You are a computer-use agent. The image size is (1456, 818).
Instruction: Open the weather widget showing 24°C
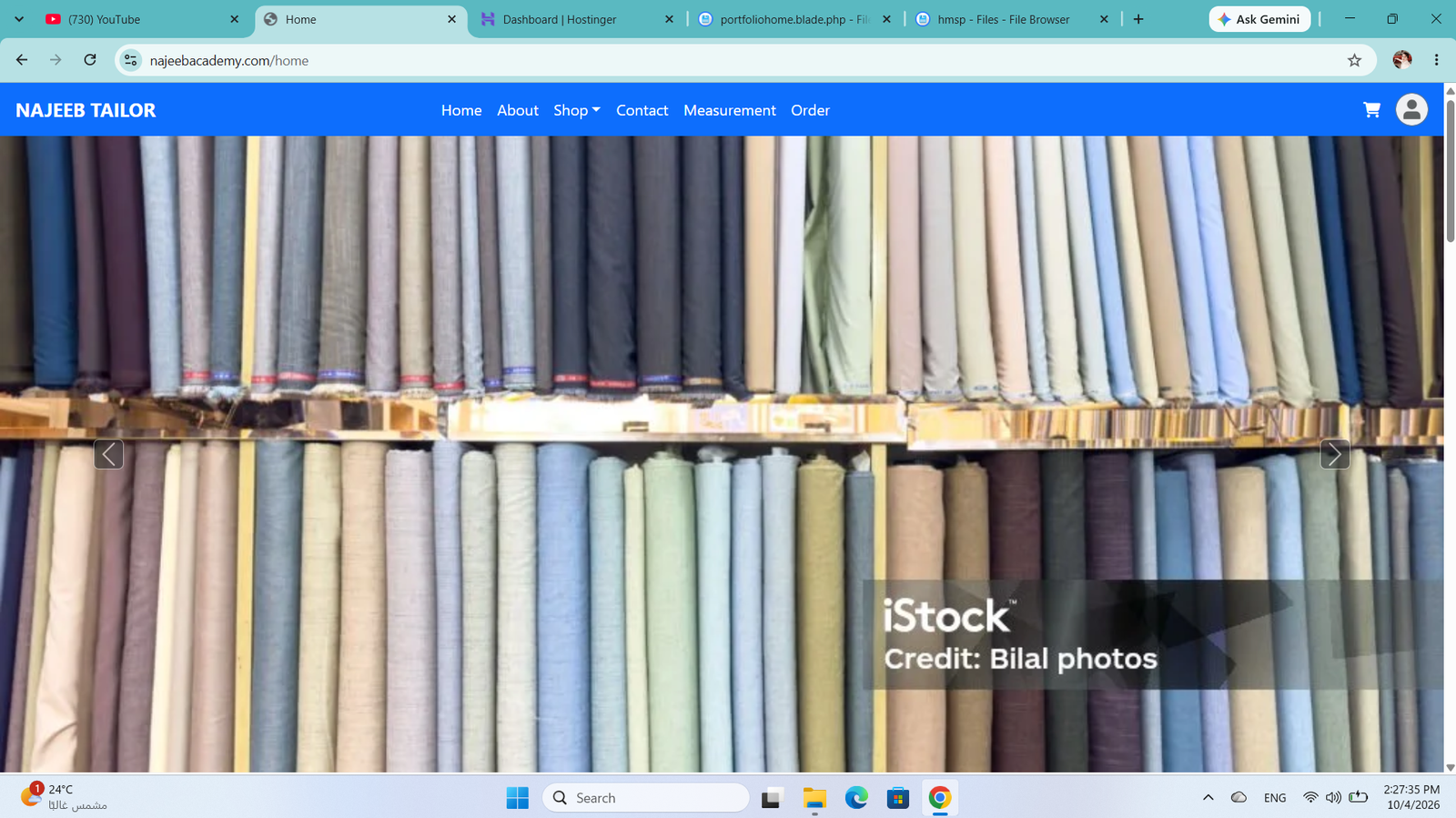[64, 797]
